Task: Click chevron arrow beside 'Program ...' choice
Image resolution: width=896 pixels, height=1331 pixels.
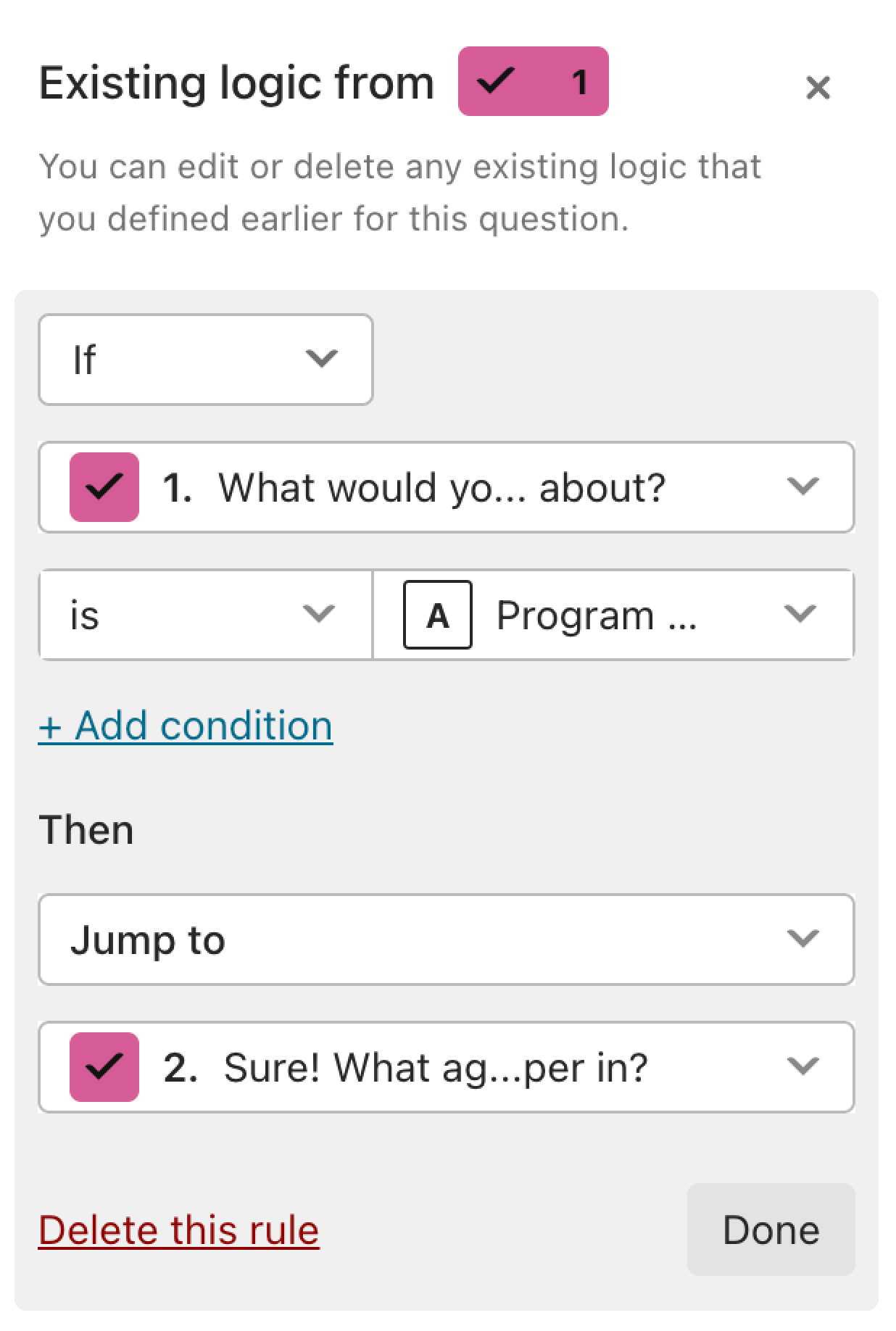Action: [x=800, y=614]
